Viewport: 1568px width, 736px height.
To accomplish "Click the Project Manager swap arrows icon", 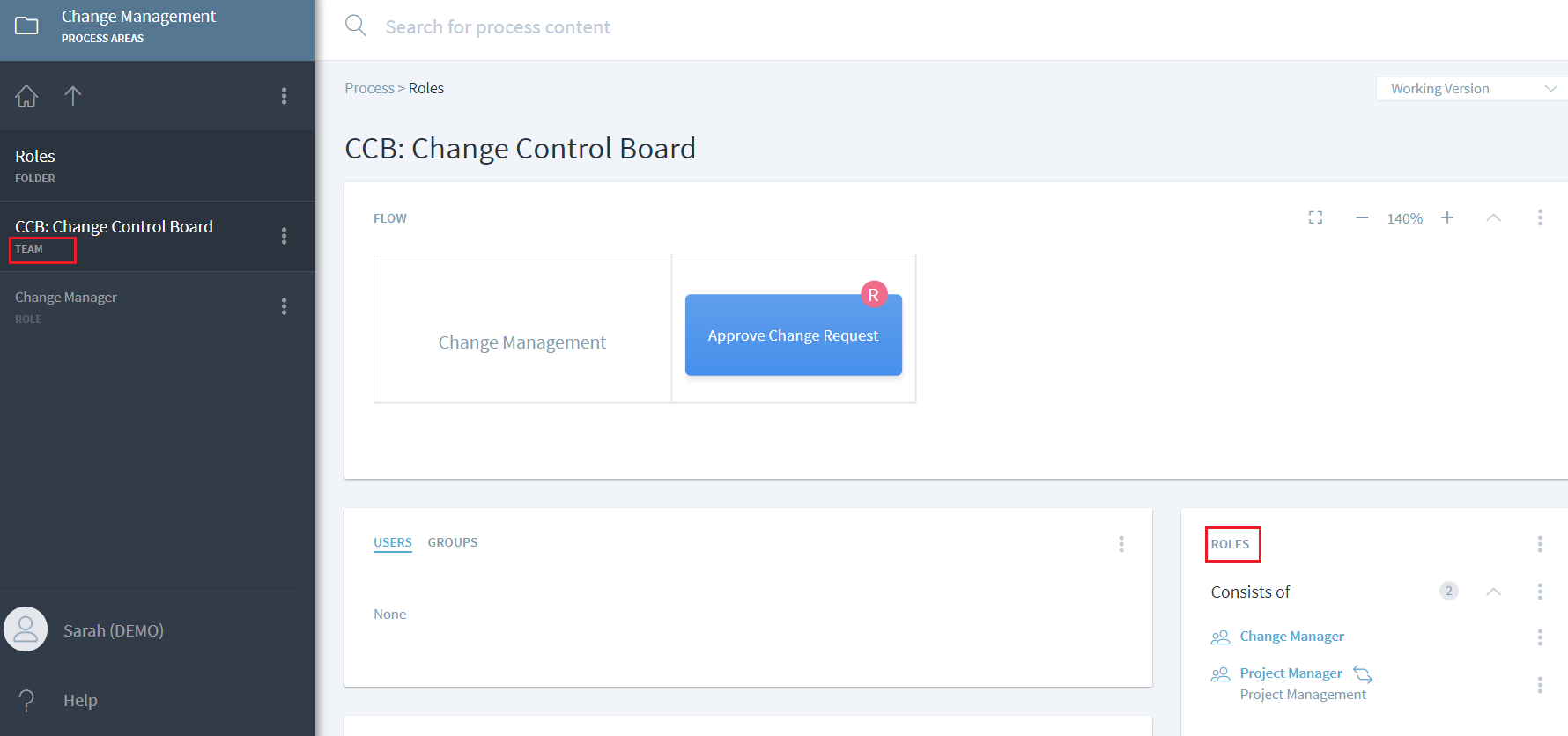I will point(1363,674).
